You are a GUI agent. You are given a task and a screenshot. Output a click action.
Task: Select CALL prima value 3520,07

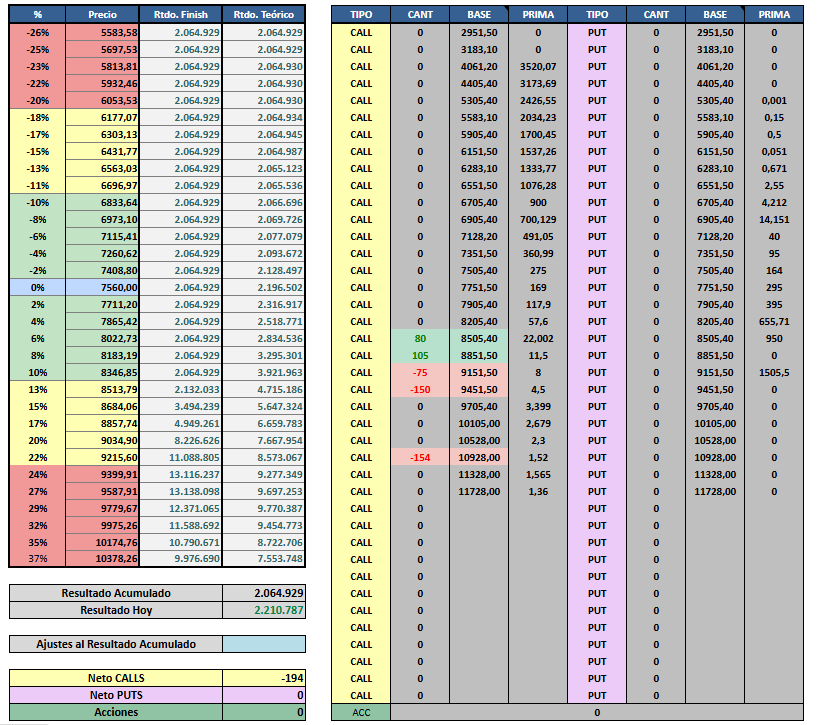(x=538, y=67)
